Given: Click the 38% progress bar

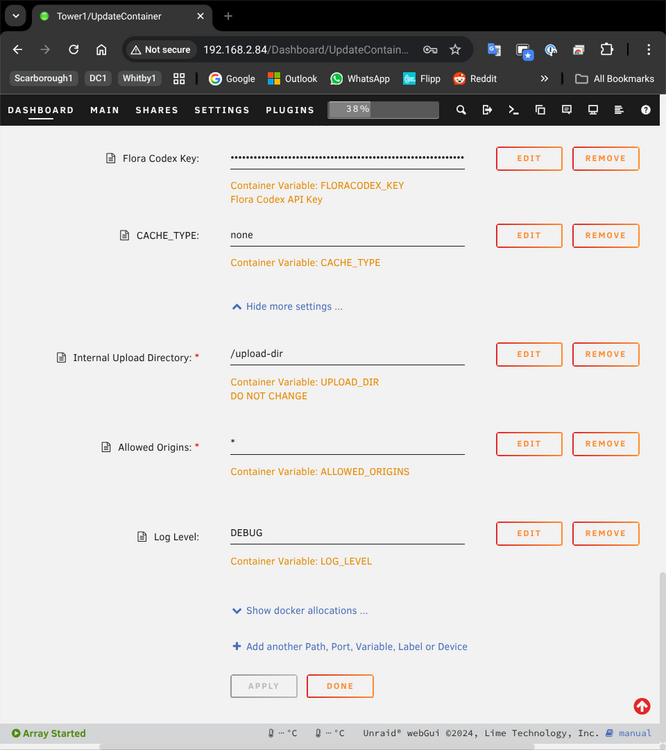Looking at the screenshot, I should (x=383, y=110).
